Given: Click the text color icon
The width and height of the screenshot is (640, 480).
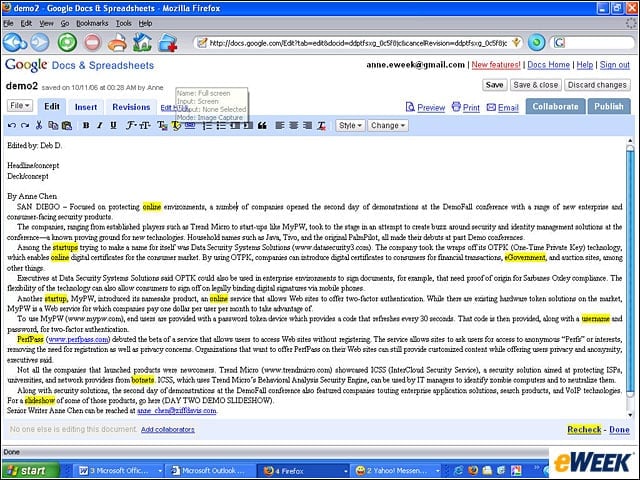Looking at the screenshot, I should 162,126.
